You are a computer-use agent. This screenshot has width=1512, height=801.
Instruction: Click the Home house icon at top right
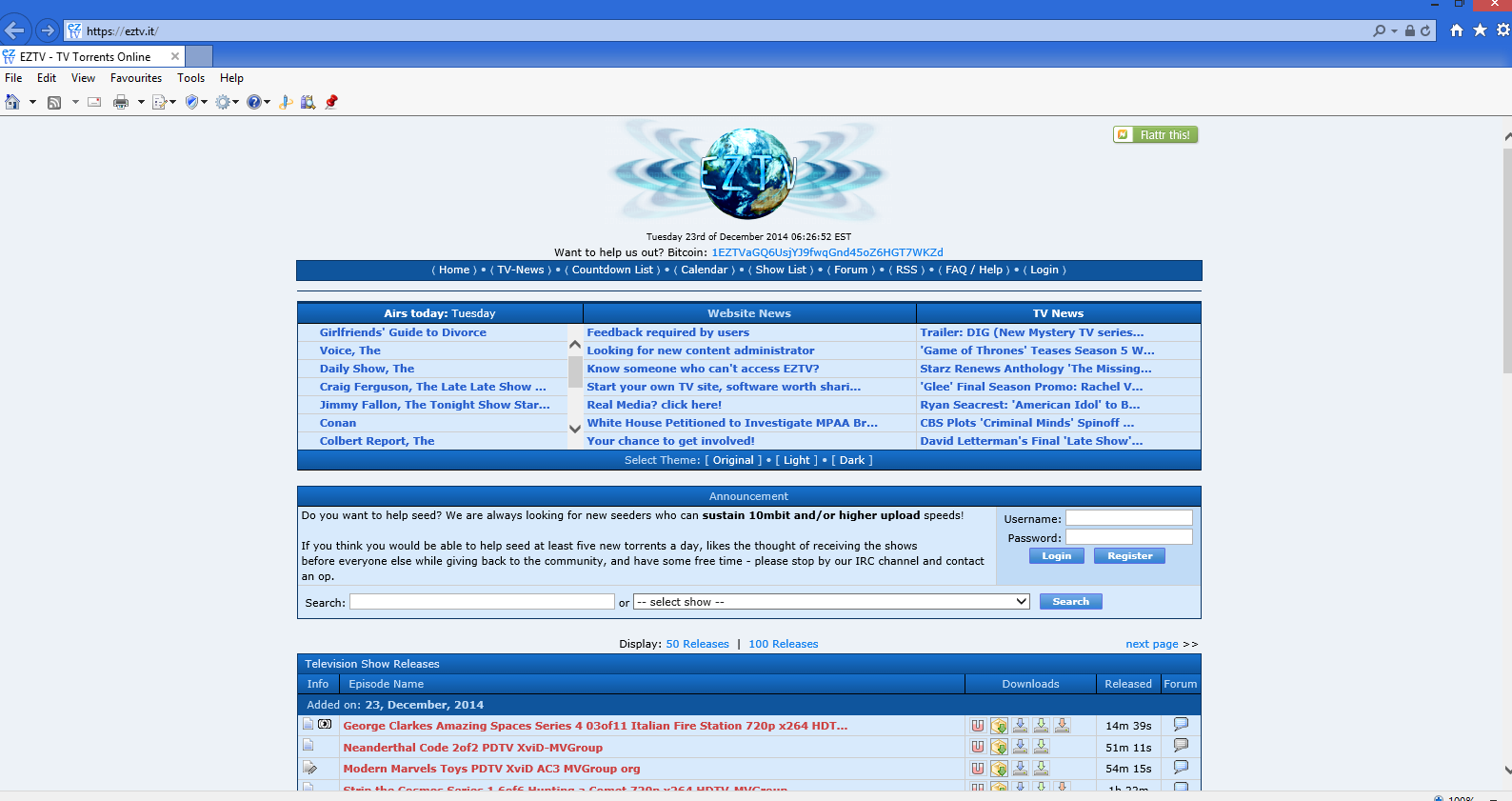[x=1457, y=30]
